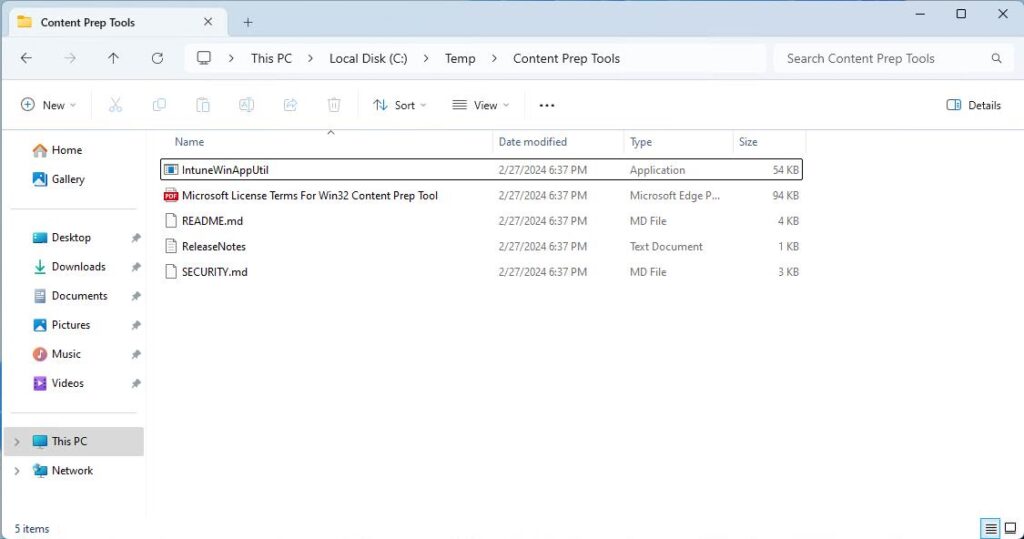Viewport: 1024px width, 539px height.
Task: Go up one folder level
Action: point(113,58)
